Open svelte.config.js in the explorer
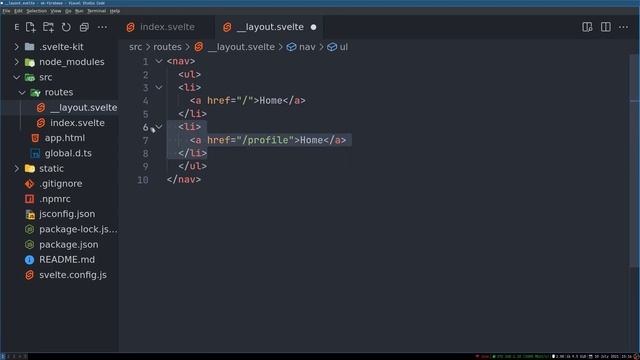This screenshot has width=640, height=360. [73, 275]
